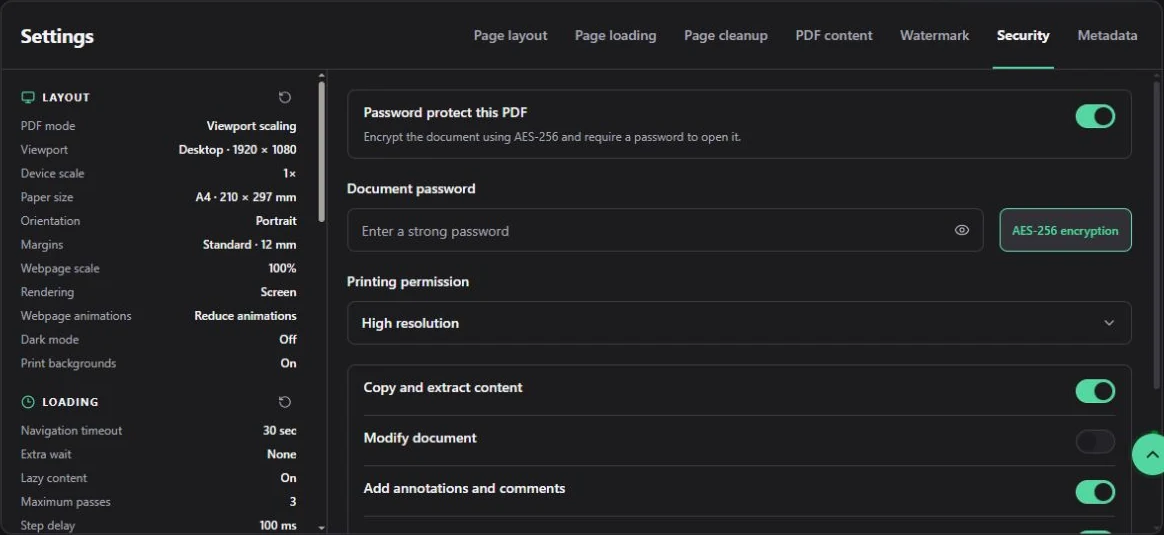Image resolution: width=1164 pixels, height=535 pixels.
Task: Click the Layout monitor icon
Action: point(27,97)
